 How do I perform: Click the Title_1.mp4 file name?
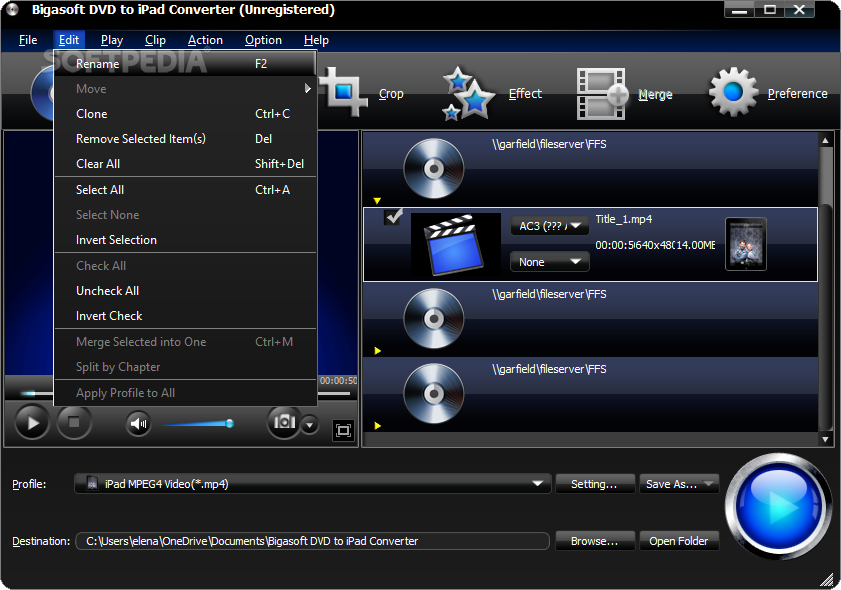[x=624, y=219]
